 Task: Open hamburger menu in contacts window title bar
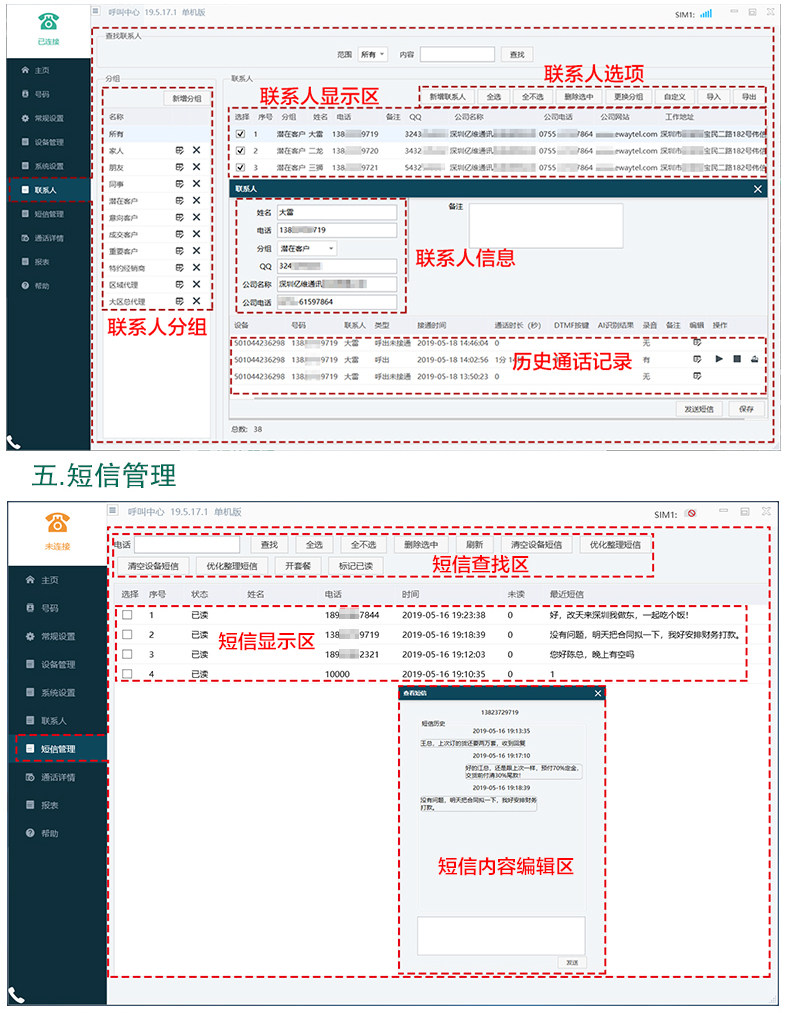coord(96,11)
